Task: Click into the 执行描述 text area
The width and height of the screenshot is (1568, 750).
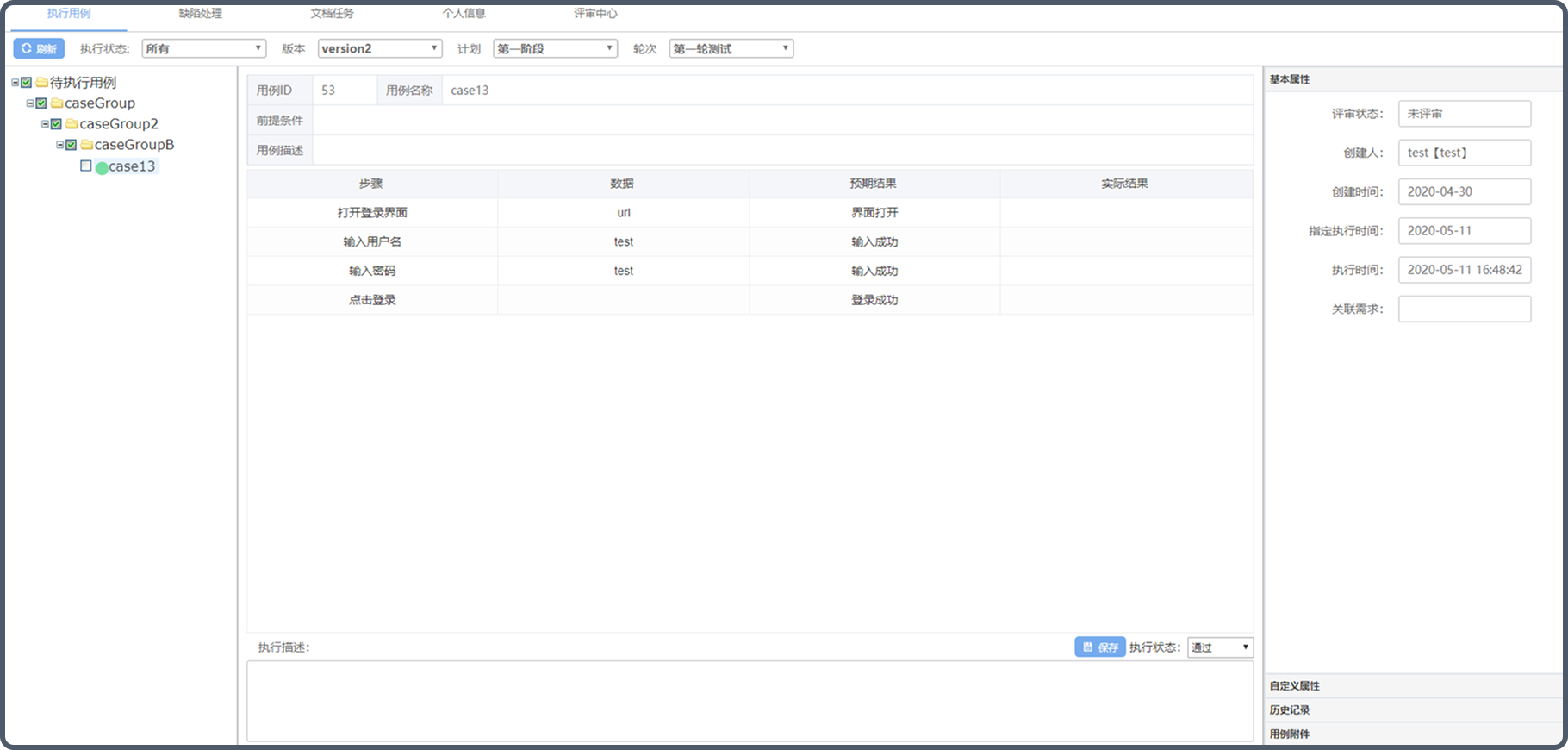Action: coord(750,701)
